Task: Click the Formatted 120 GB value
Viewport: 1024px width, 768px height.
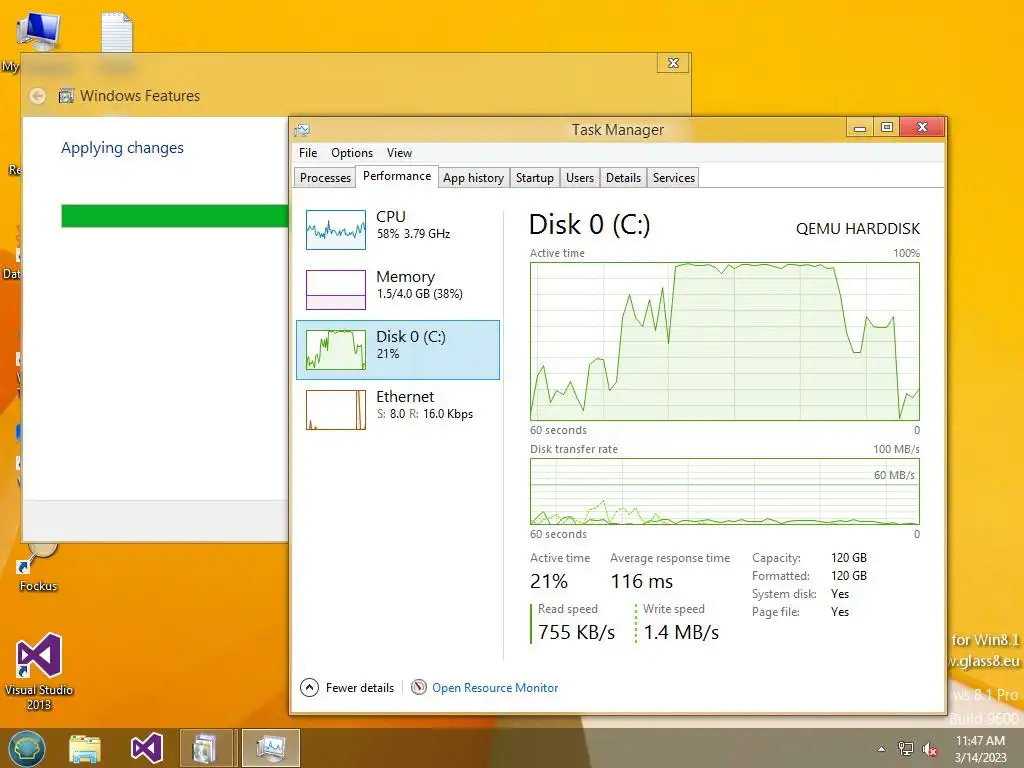Action: pos(848,576)
